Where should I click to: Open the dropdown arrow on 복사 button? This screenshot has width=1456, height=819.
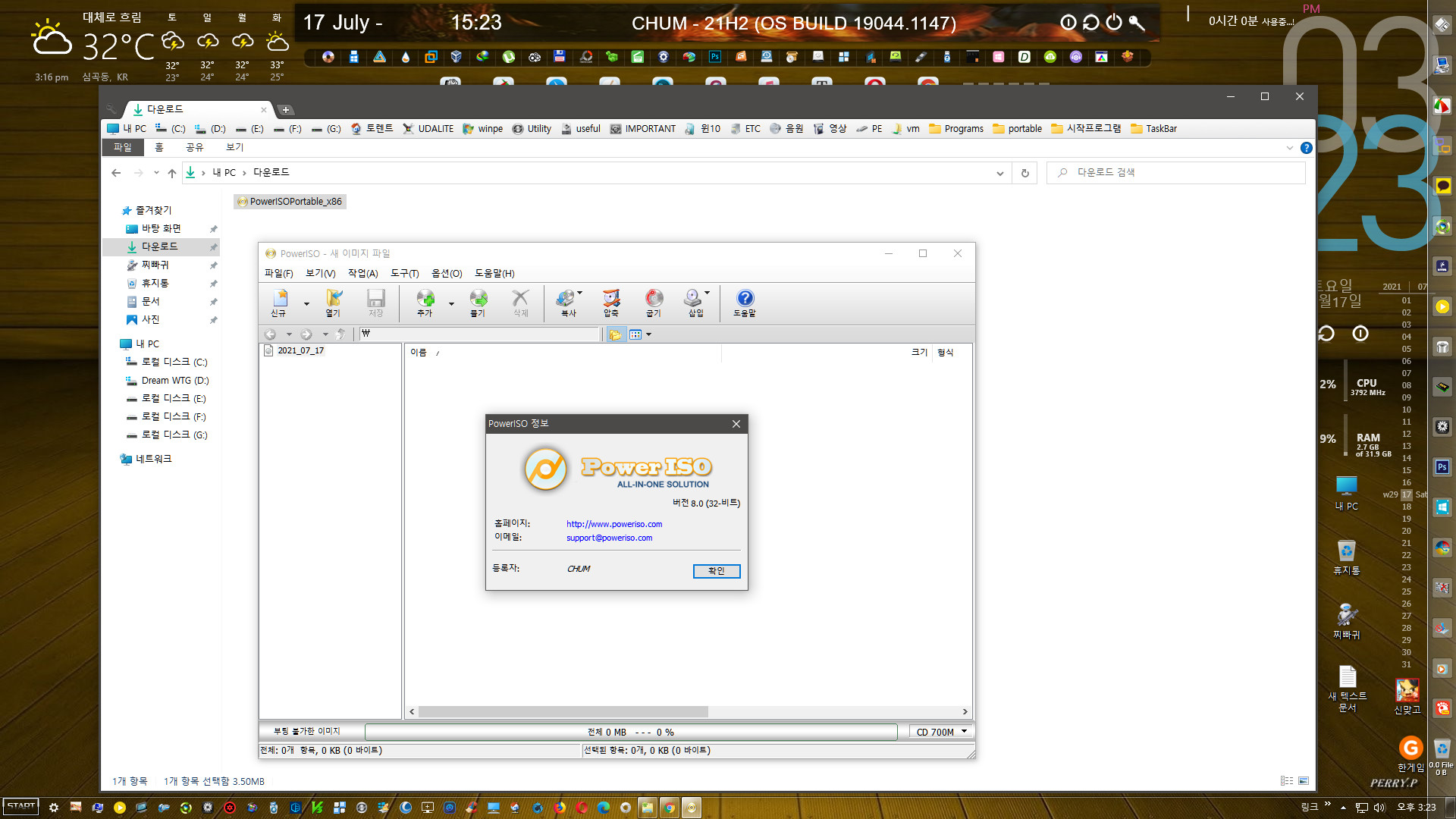(x=579, y=293)
